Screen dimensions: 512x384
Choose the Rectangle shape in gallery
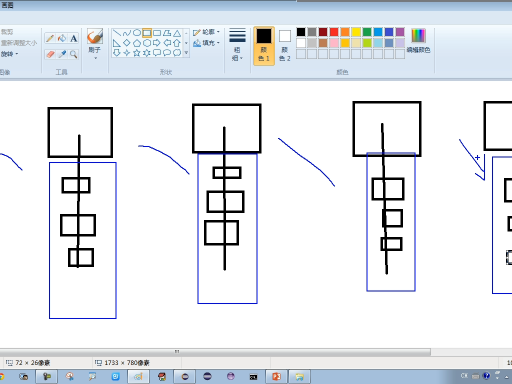coord(147,33)
